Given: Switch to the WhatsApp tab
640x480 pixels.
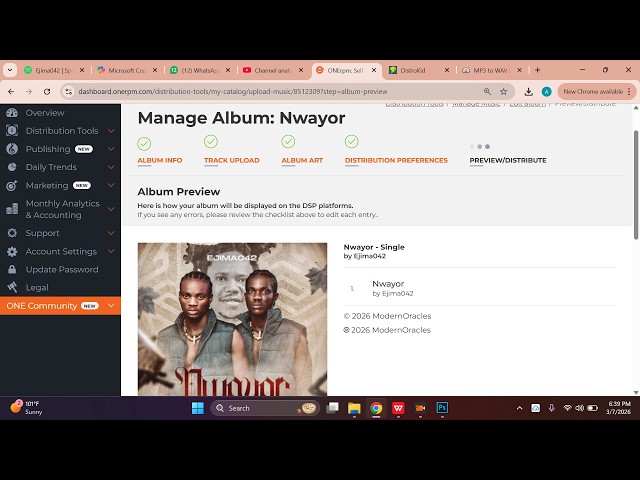Looking at the screenshot, I should 200,70.
